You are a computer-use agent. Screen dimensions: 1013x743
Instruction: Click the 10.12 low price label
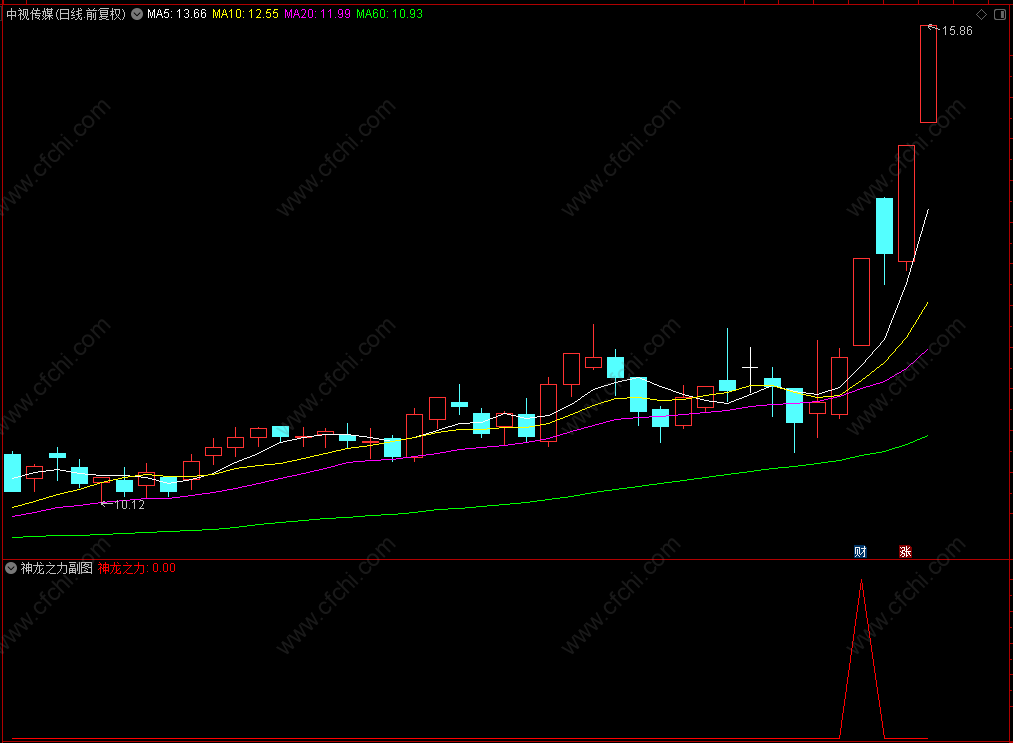(x=129, y=505)
